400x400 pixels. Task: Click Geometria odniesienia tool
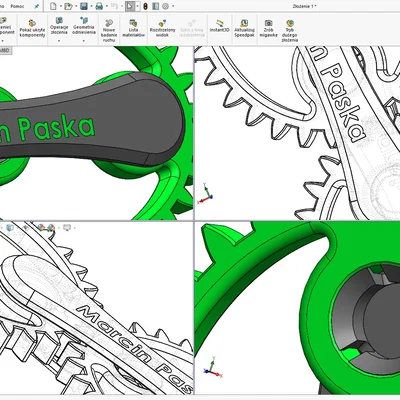coord(84,26)
